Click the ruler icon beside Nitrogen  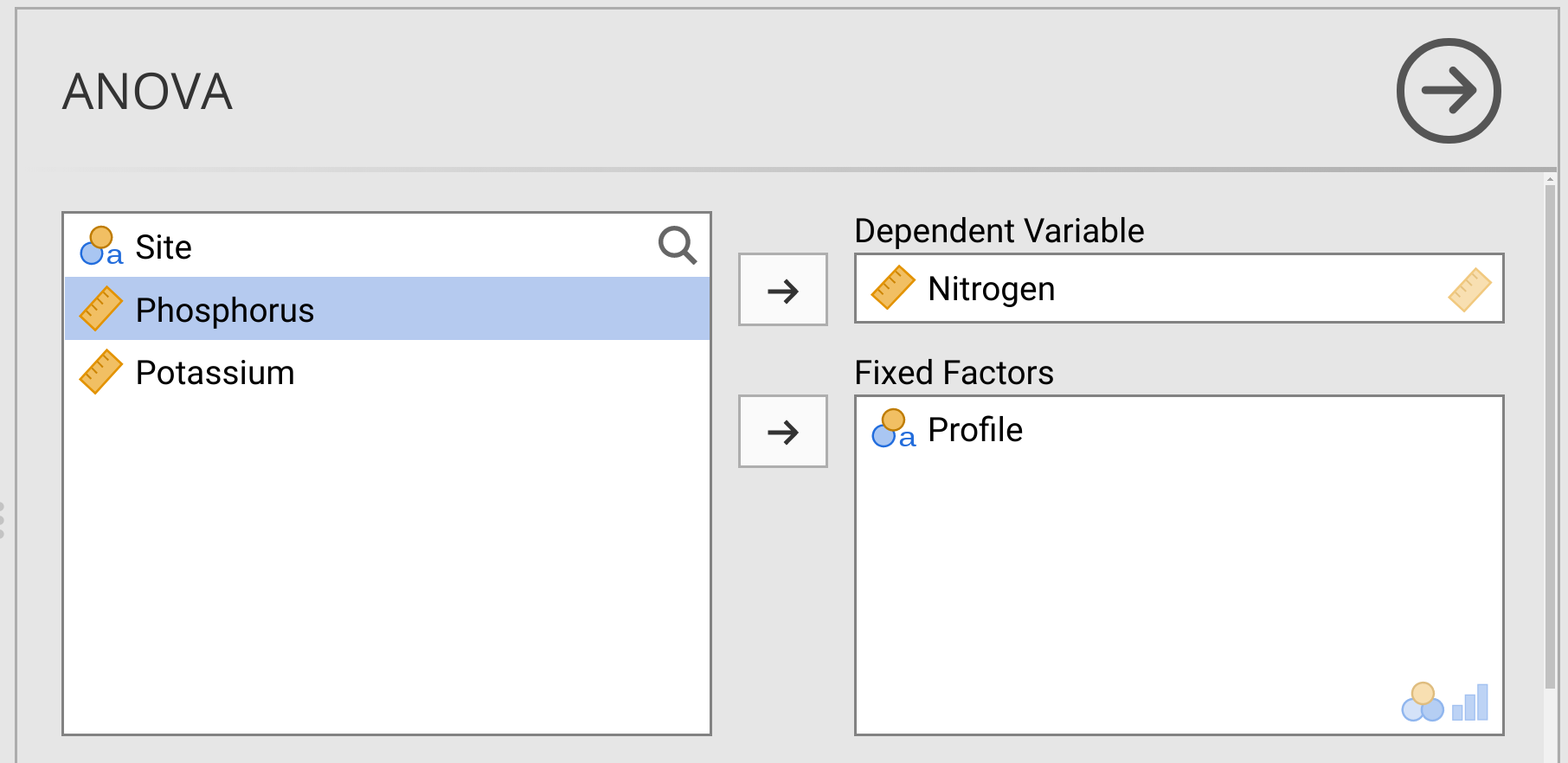(893, 288)
